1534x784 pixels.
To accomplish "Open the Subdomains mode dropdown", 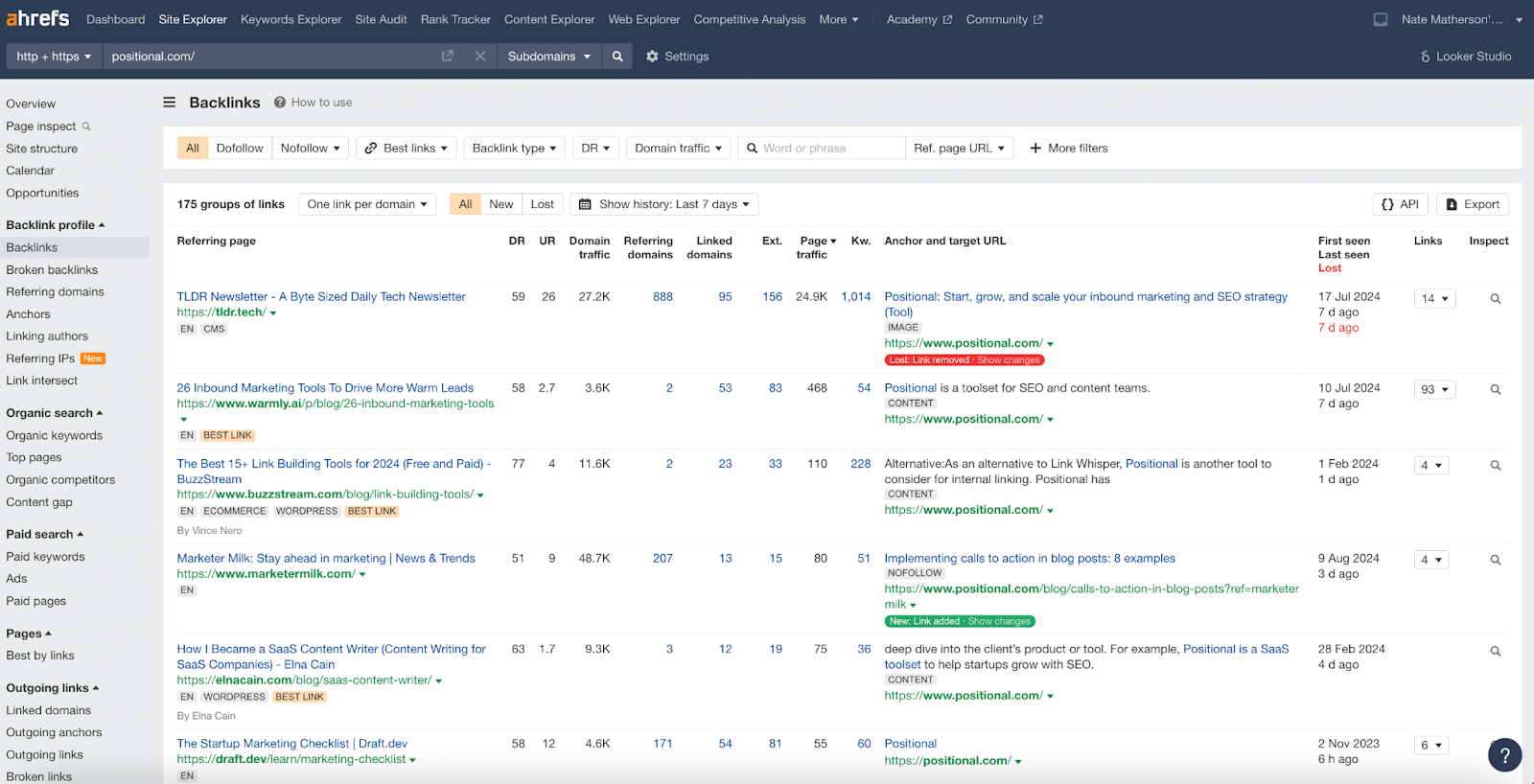I will pos(549,57).
